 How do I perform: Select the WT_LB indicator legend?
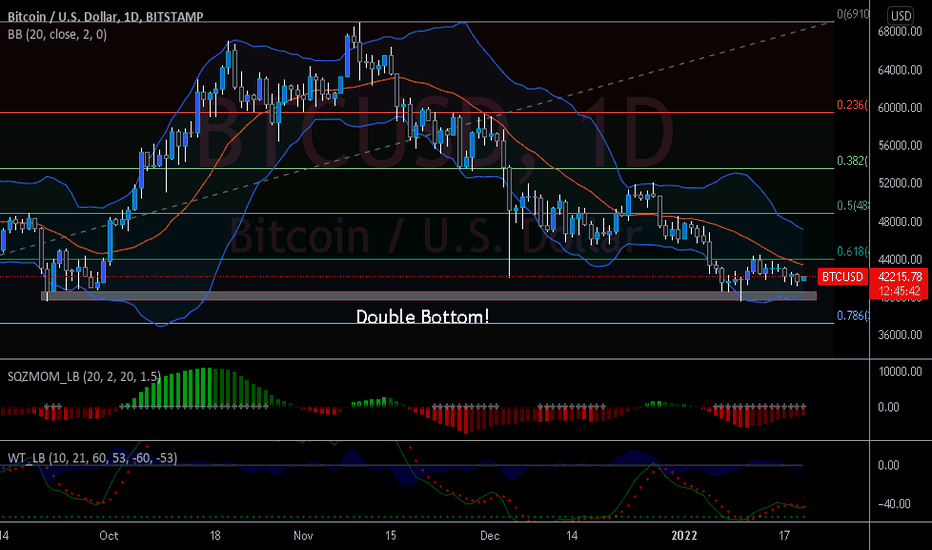tap(92, 458)
